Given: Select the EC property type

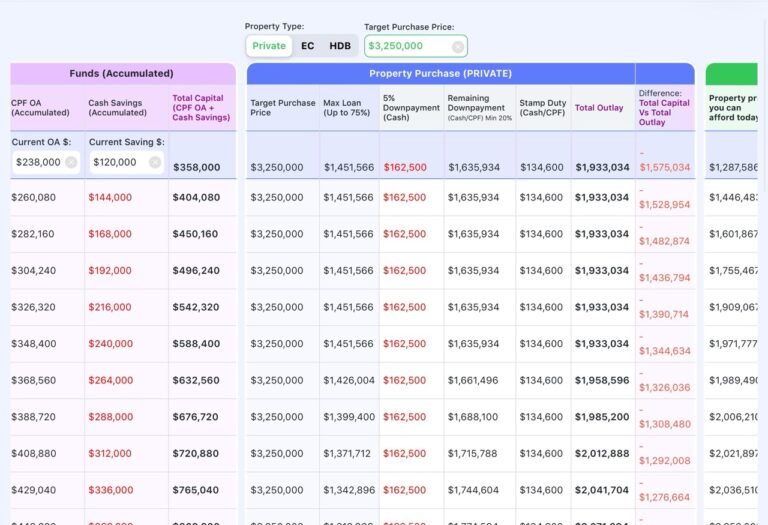Looking at the screenshot, I should click(308, 46).
